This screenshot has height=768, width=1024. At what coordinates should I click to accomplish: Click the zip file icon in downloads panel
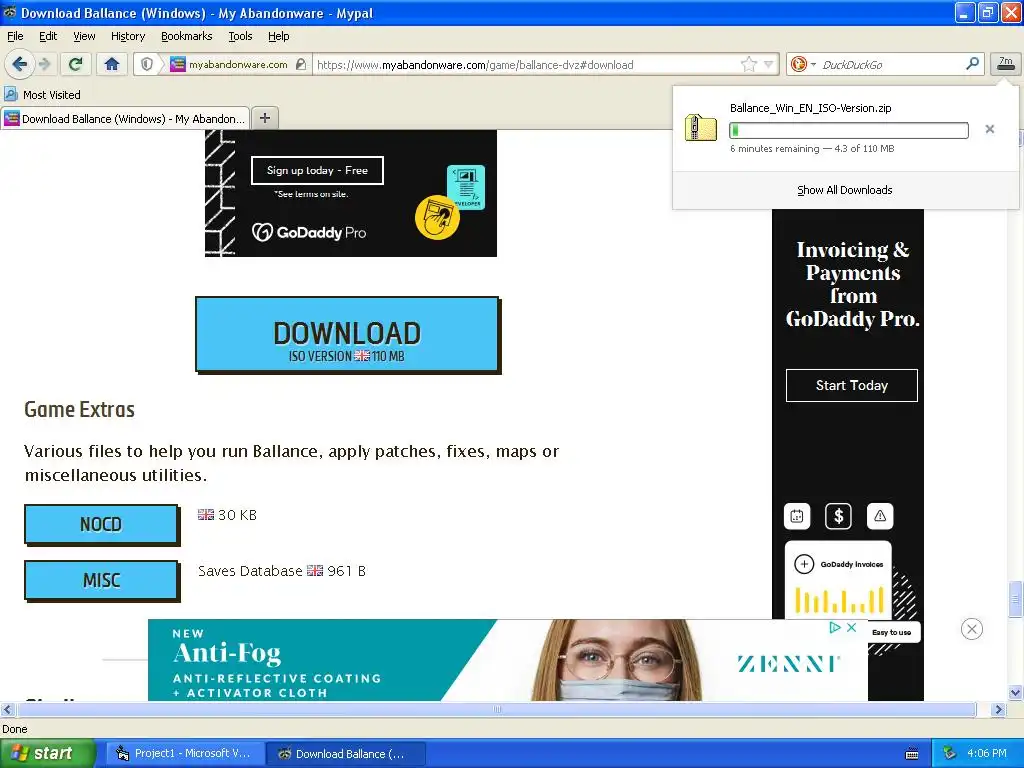pyautogui.click(x=700, y=127)
